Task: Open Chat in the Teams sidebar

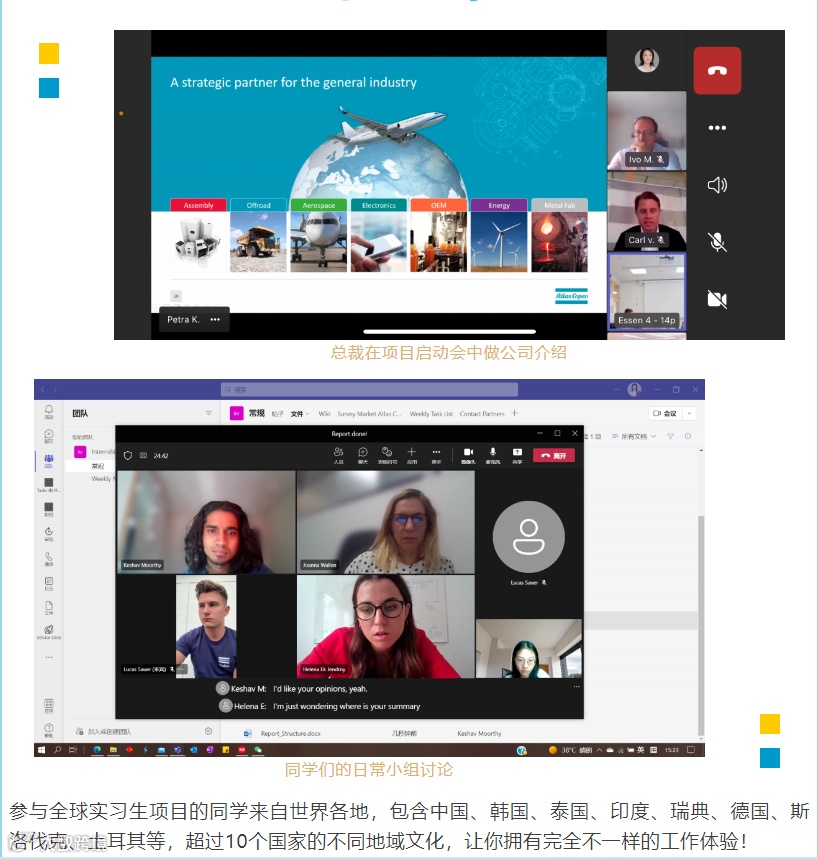Action: (49, 436)
